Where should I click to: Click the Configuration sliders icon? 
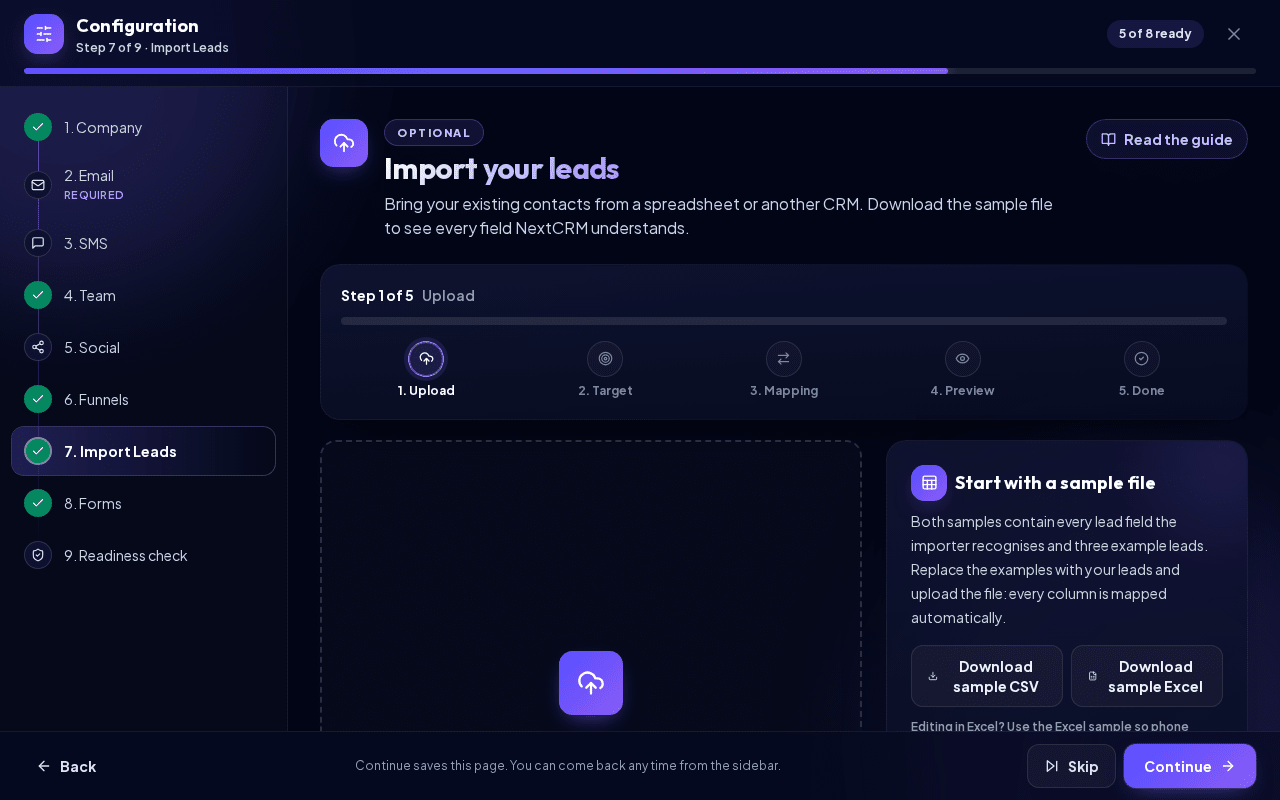[44, 34]
